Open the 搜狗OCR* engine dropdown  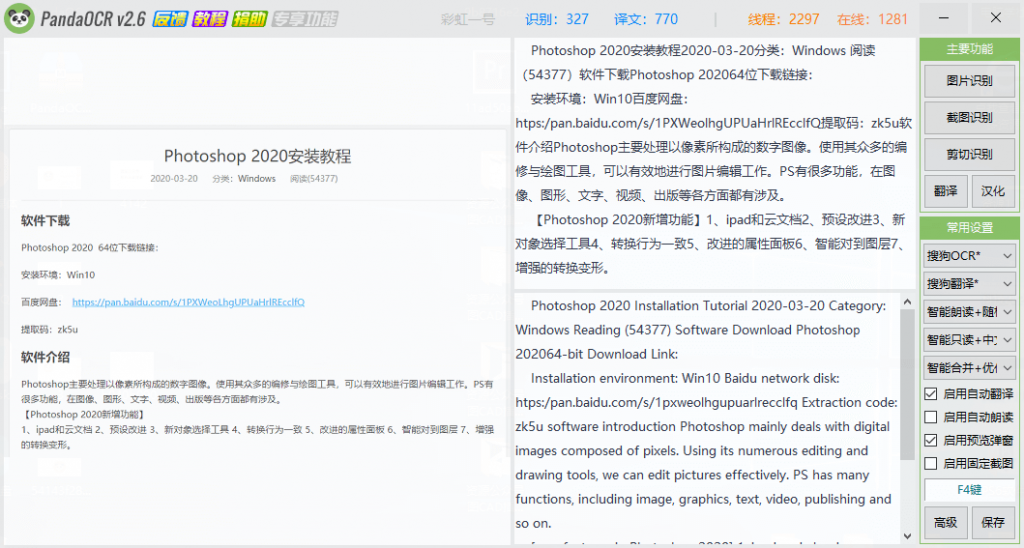point(969,255)
